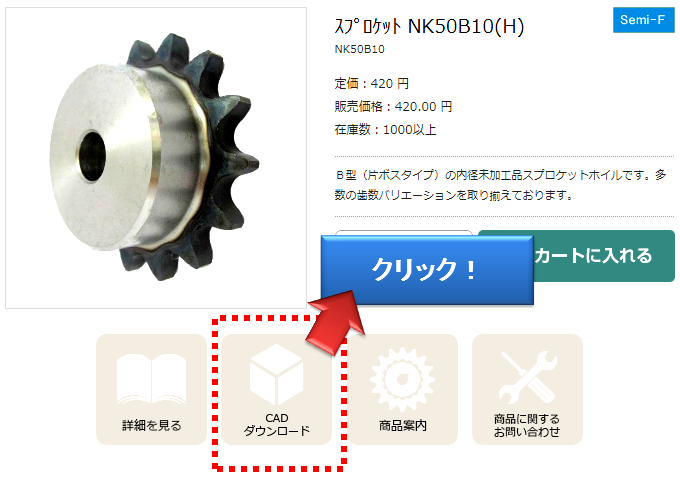Click the wrench and screwdriver icon
This screenshot has width=680, height=478.
pos(527,377)
